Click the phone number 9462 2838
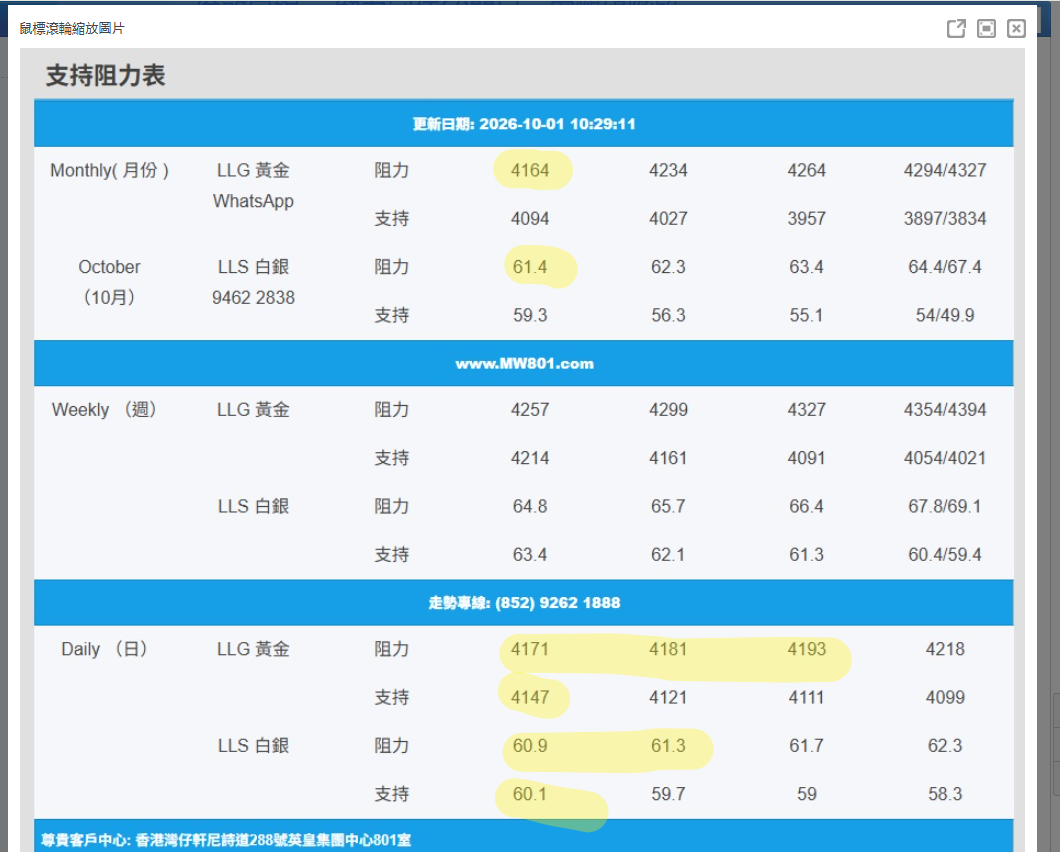1060x852 pixels. point(254,298)
